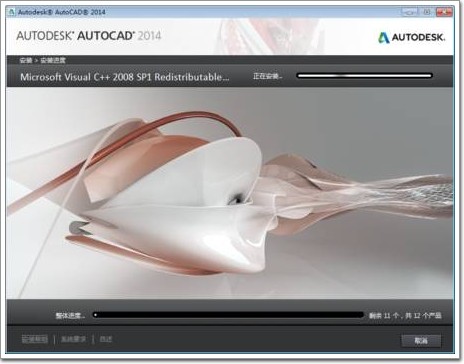This screenshot has width=464, height=364.
Task: Click the remaining products count text
Action: click(405, 315)
